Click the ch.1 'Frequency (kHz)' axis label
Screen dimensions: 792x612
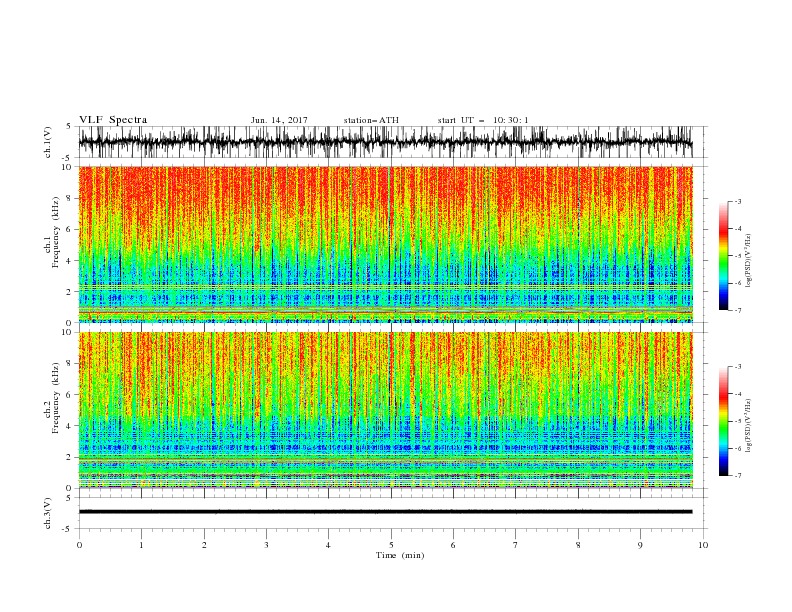55,233
